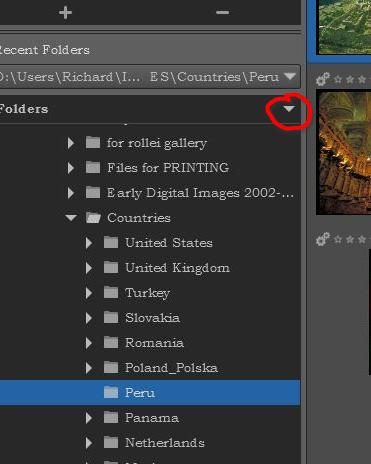Expand the Files for PRINTING folder
The image size is (371, 464).
coord(70,168)
